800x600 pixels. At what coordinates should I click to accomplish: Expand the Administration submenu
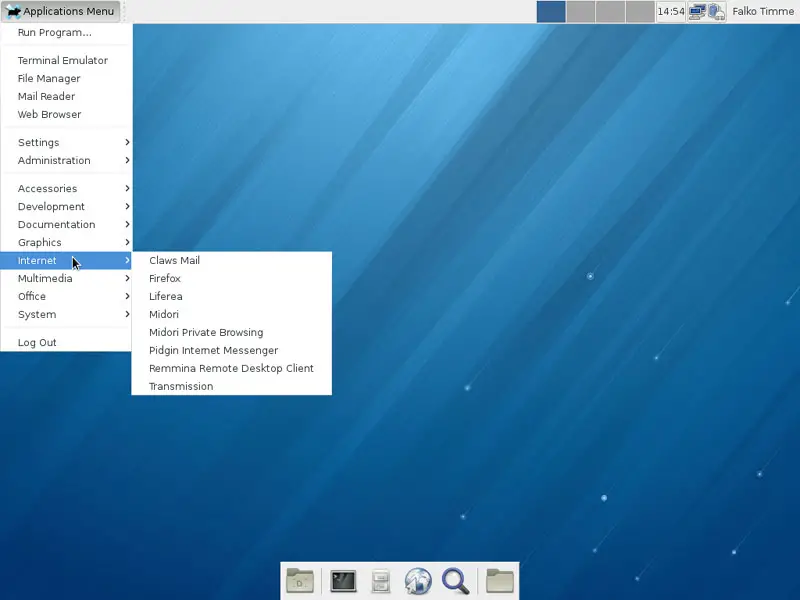tap(66, 160)
